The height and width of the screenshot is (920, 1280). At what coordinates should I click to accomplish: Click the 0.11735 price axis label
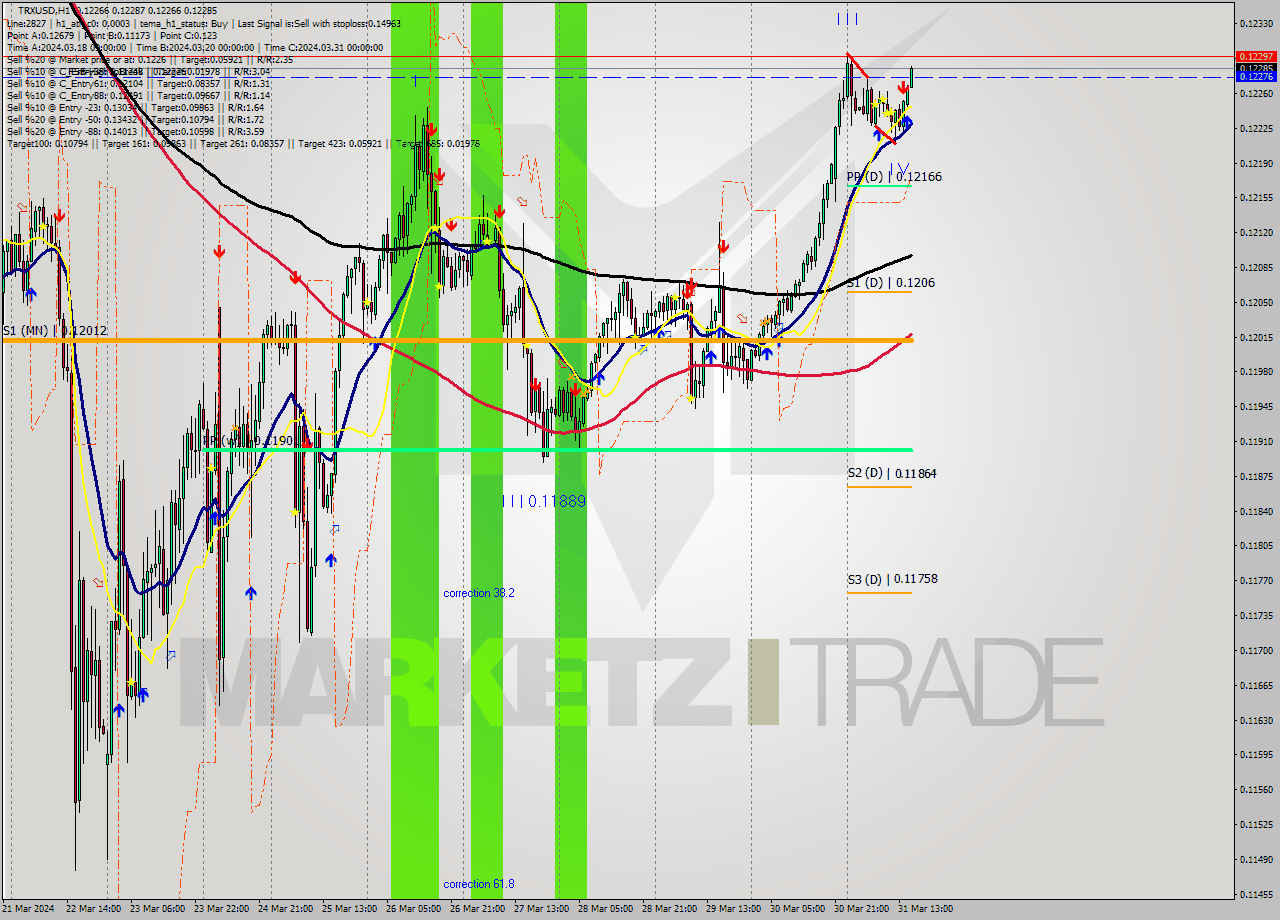(x=1255, y=615)
